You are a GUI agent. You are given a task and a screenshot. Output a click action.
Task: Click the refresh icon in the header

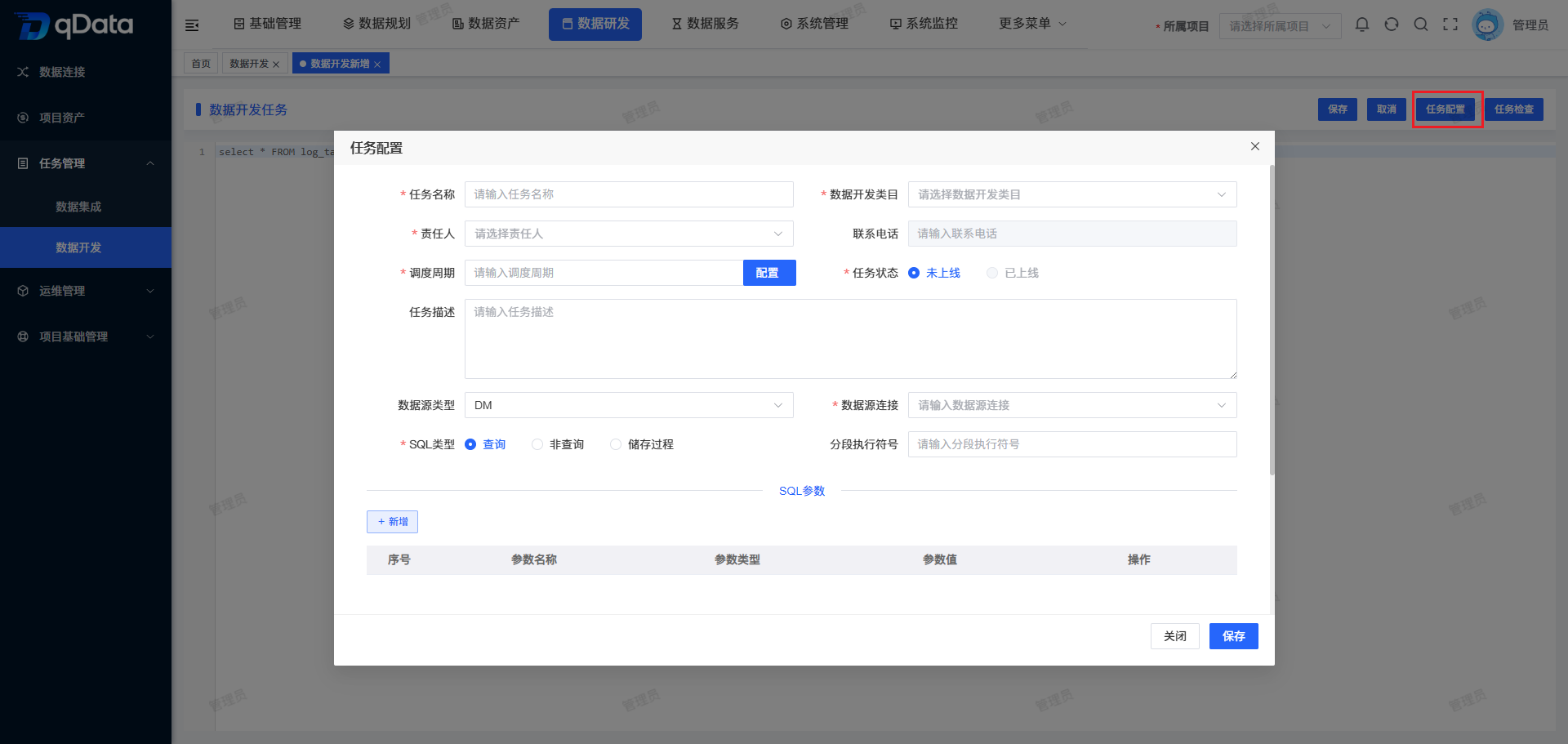(x=1392, y=25)
